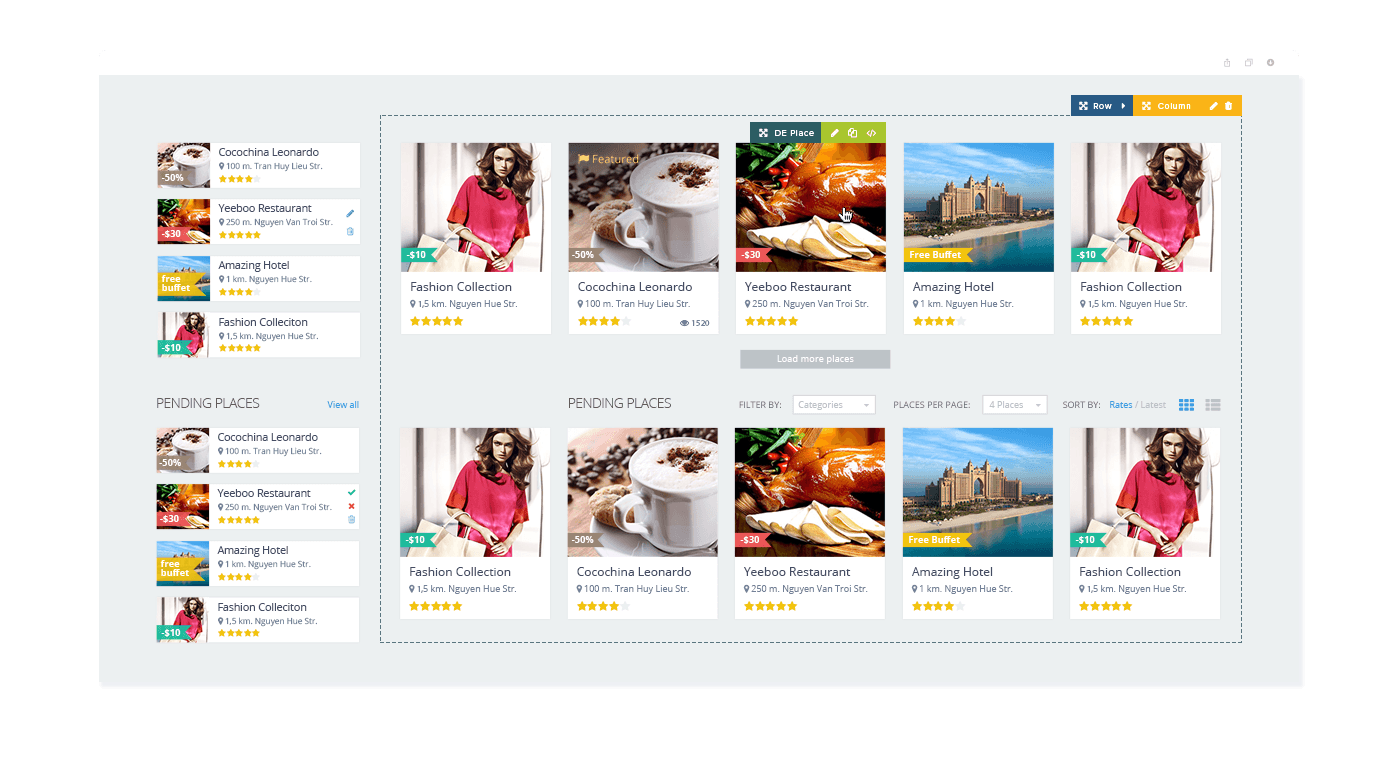This screenshot has height=782, width=1400.
Task: Select the Column element label
Action: (x=1174, y=105)
